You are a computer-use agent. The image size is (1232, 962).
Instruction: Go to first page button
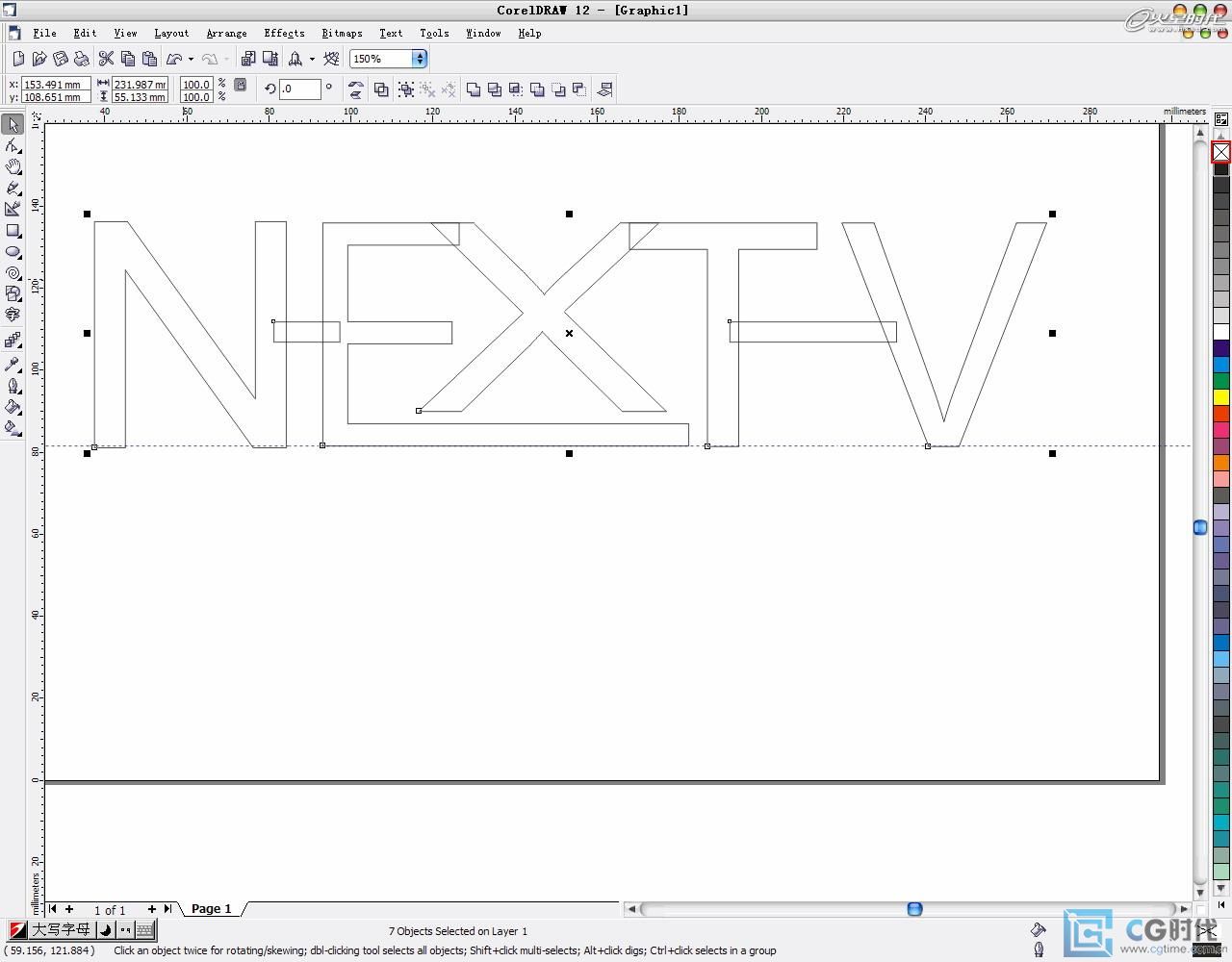pyautogui.click(x=53, y=908)
